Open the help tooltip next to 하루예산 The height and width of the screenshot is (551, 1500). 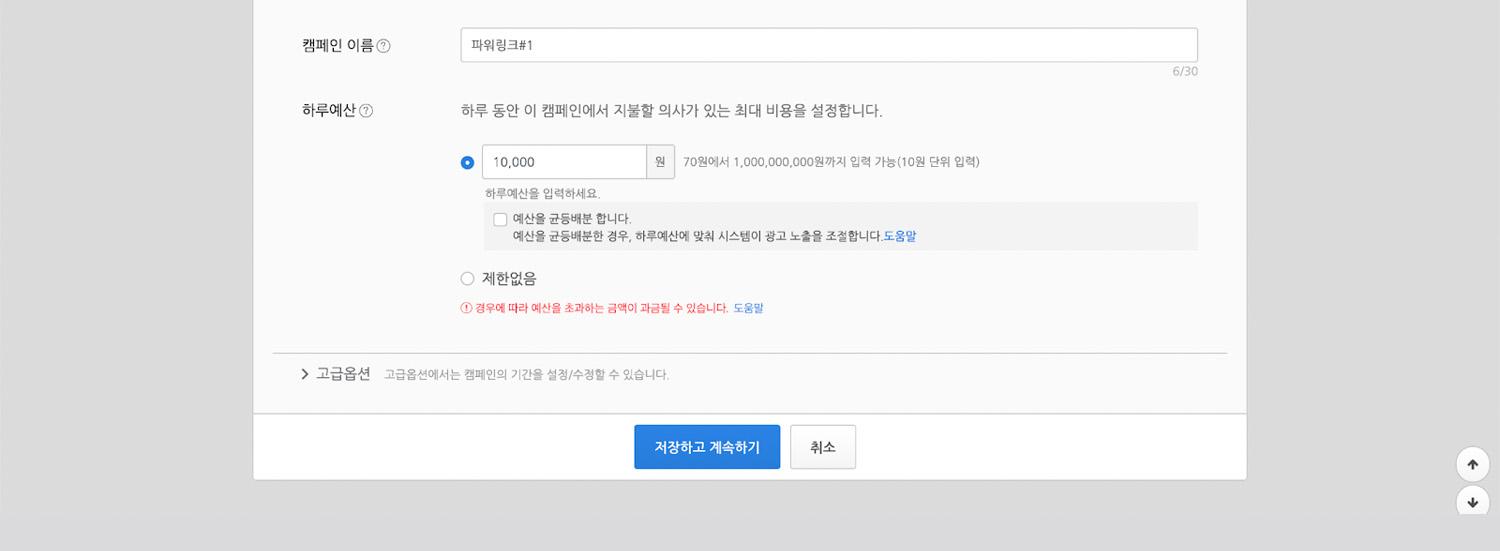click(366, 111)
